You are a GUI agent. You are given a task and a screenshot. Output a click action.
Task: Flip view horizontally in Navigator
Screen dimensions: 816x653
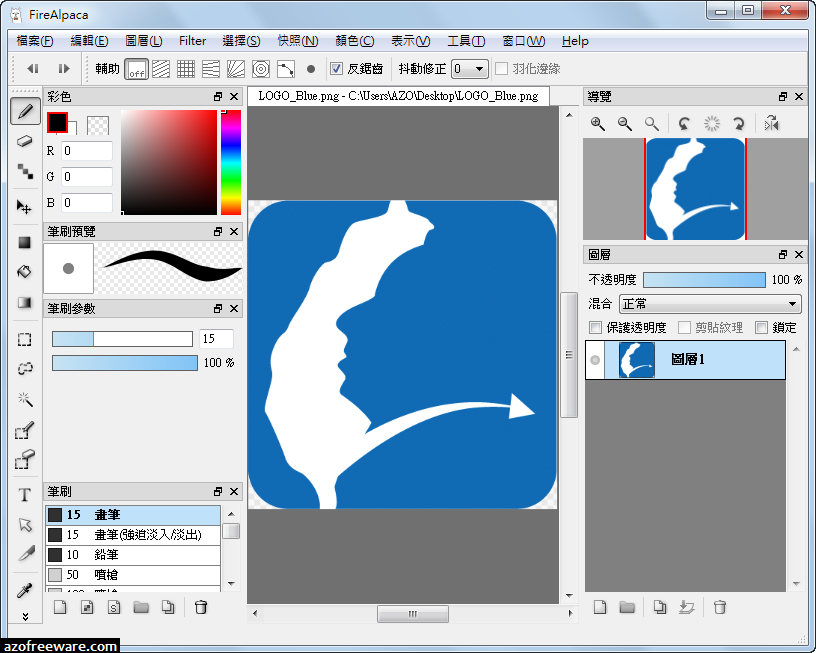(x=771, y=124)
